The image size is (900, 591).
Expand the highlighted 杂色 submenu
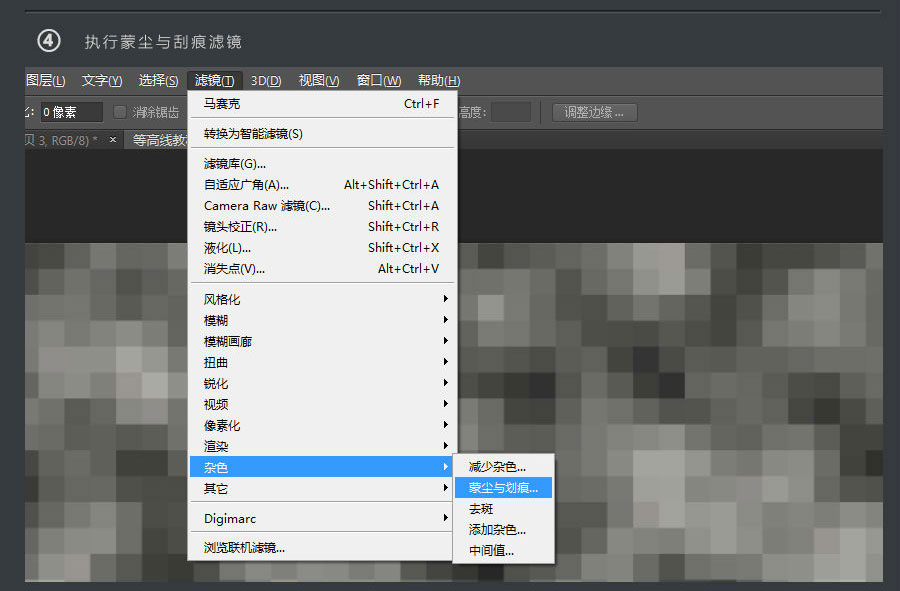pyautogui.click(x=321, y=467)
